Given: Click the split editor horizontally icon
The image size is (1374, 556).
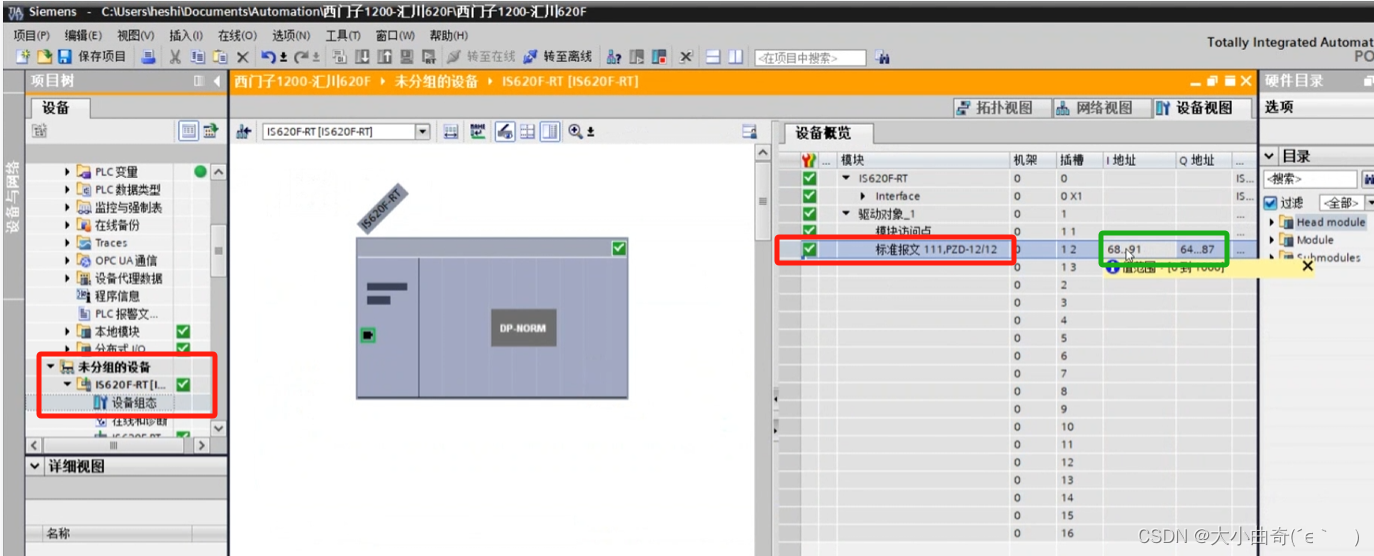Looking at the screenshot, I should pyautogui.click(x=713, y=57).
